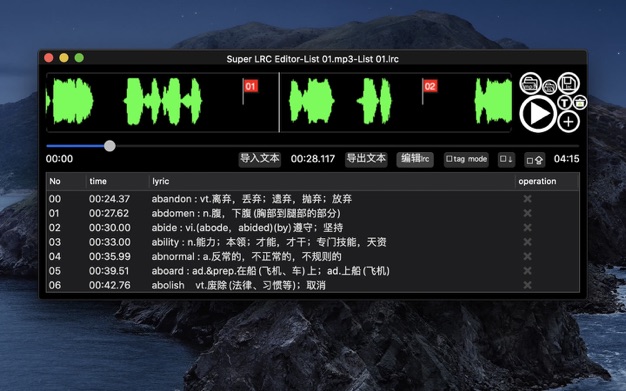The image size is (626, 391).
Task: Select the aboard lyric line
Action: [270, 270]
